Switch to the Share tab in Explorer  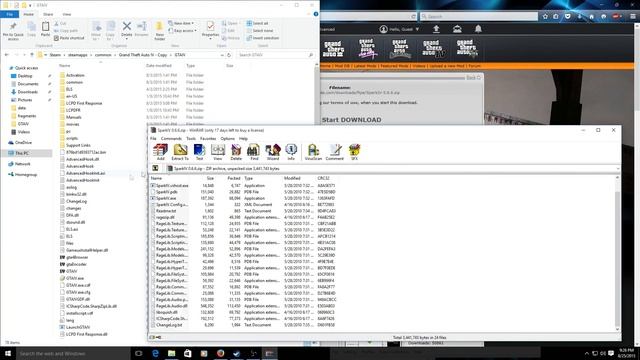48,14
